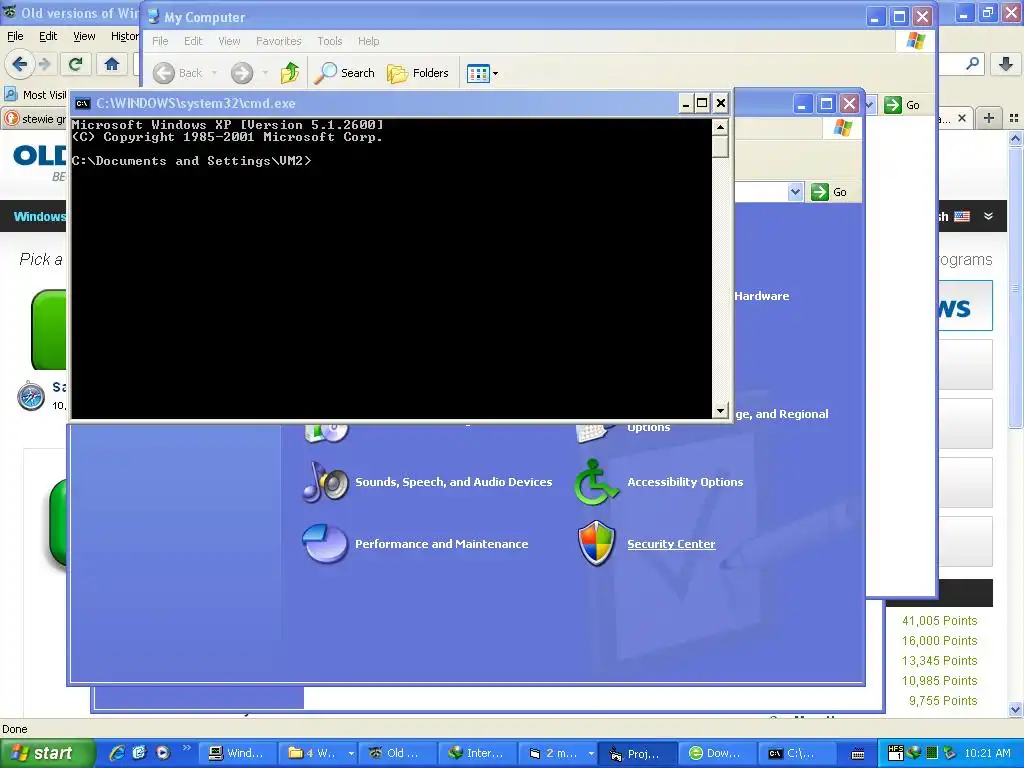Open the grouped 4 W... taskbar folder button
1024x768 pixels.
point(317,753)
